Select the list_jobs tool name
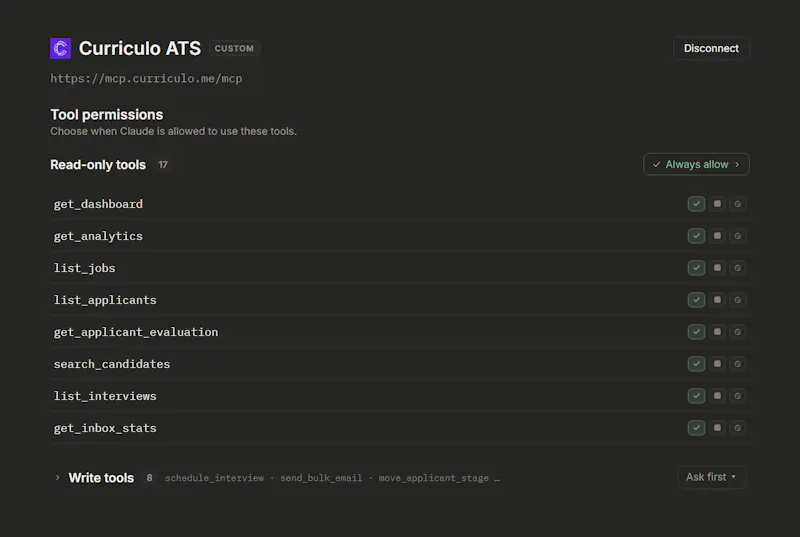Viewport: 800px width, 537px height. 85,268
